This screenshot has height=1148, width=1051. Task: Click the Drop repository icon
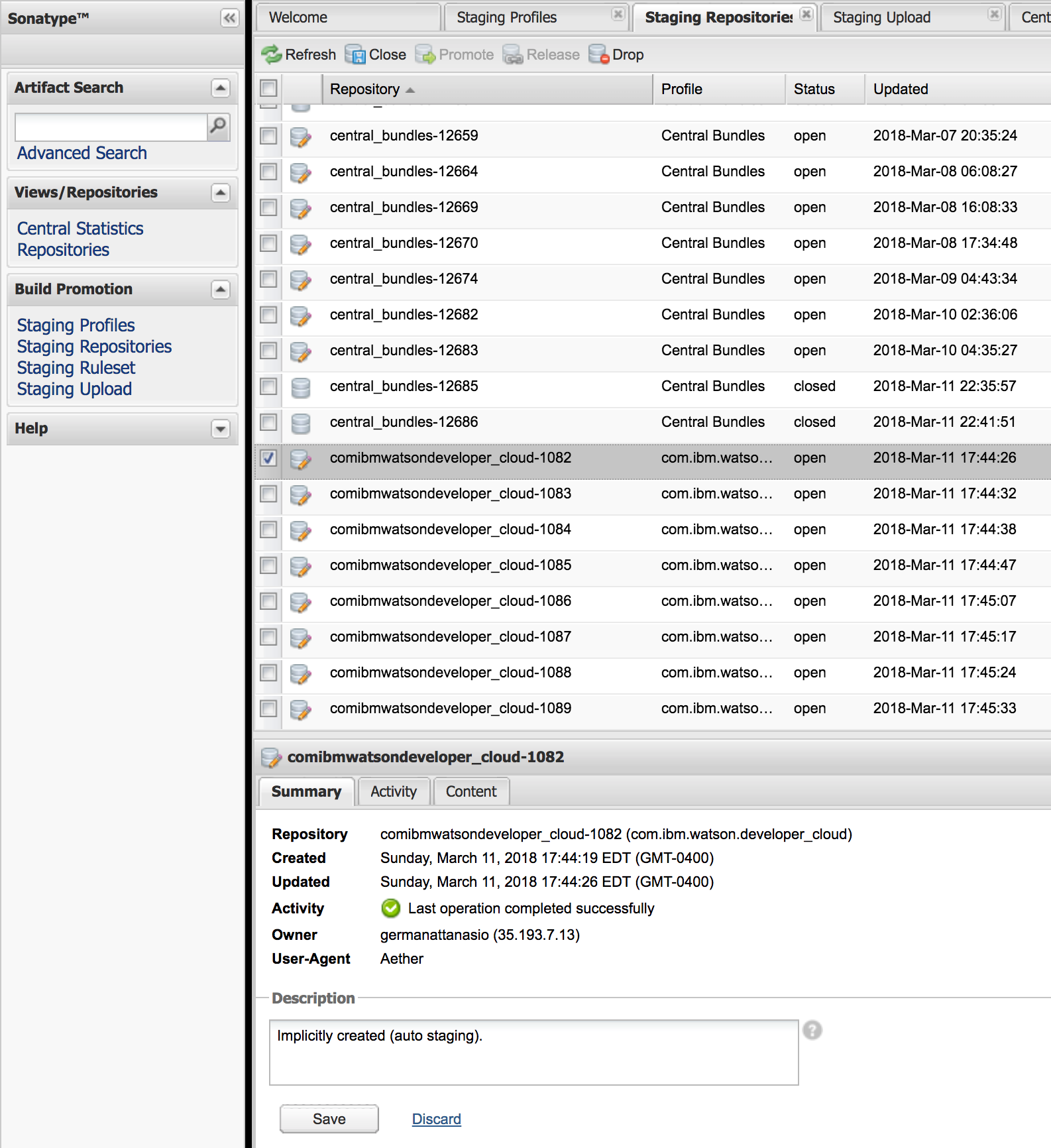click(x=599, y=54)
